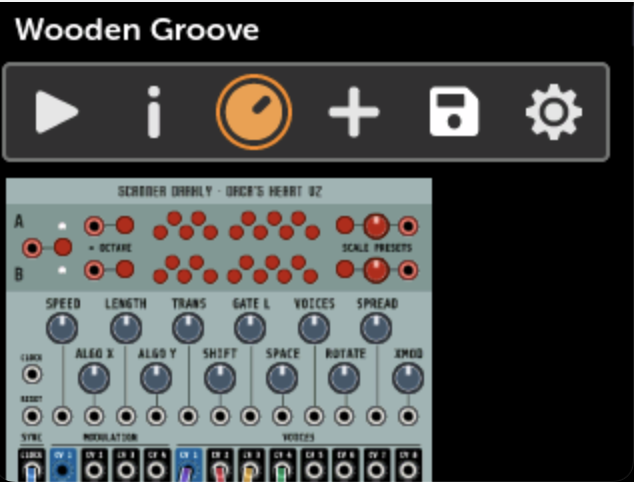This screenshot has width=634, height=482.
Task: Toggle the row A octave button
Action: pyautogui.click(x=124, y=225)
